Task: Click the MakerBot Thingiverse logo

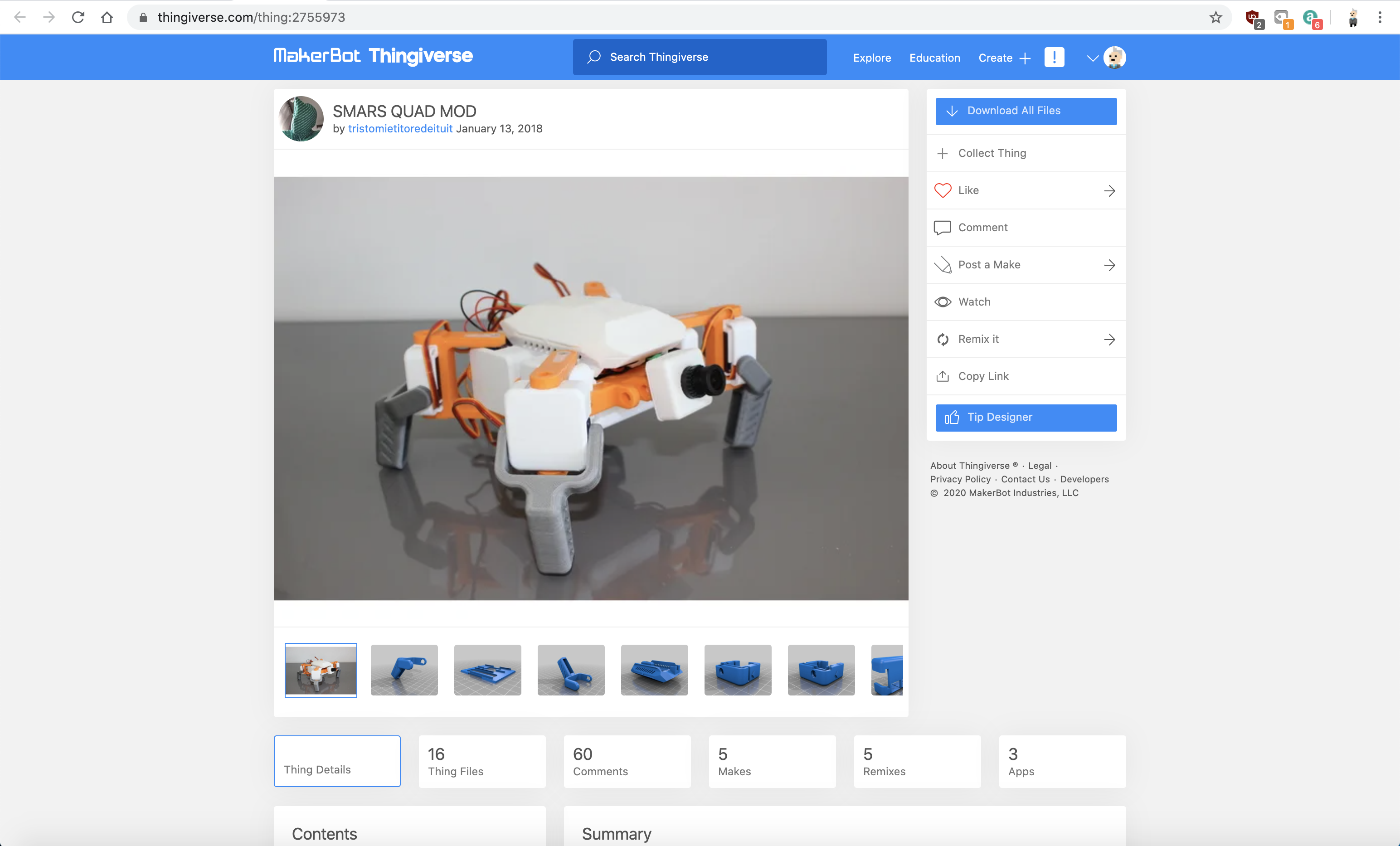Action: (x=373, y=56)
